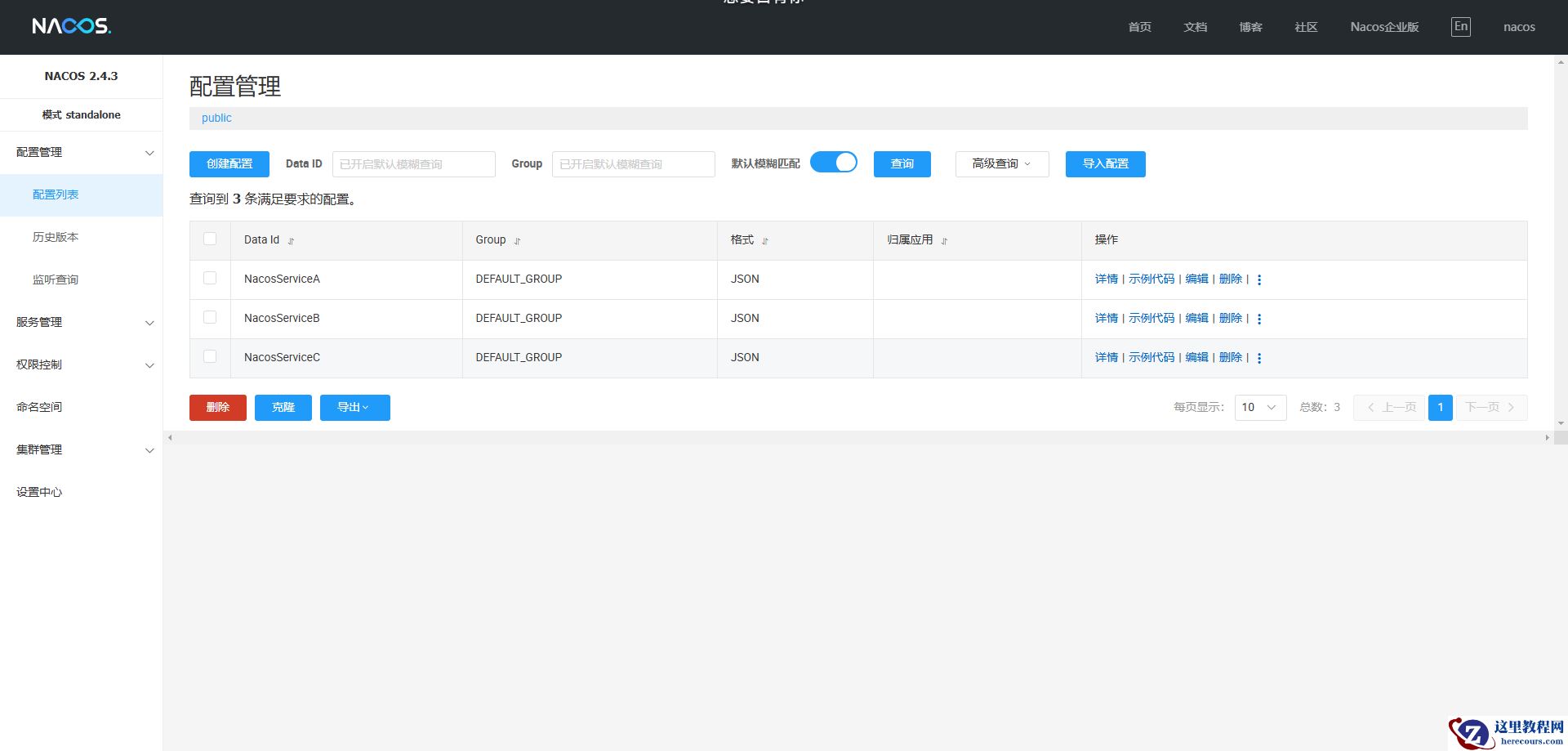Sort table by Data Id column
1568x751 pixels.
tap(291, 241)
